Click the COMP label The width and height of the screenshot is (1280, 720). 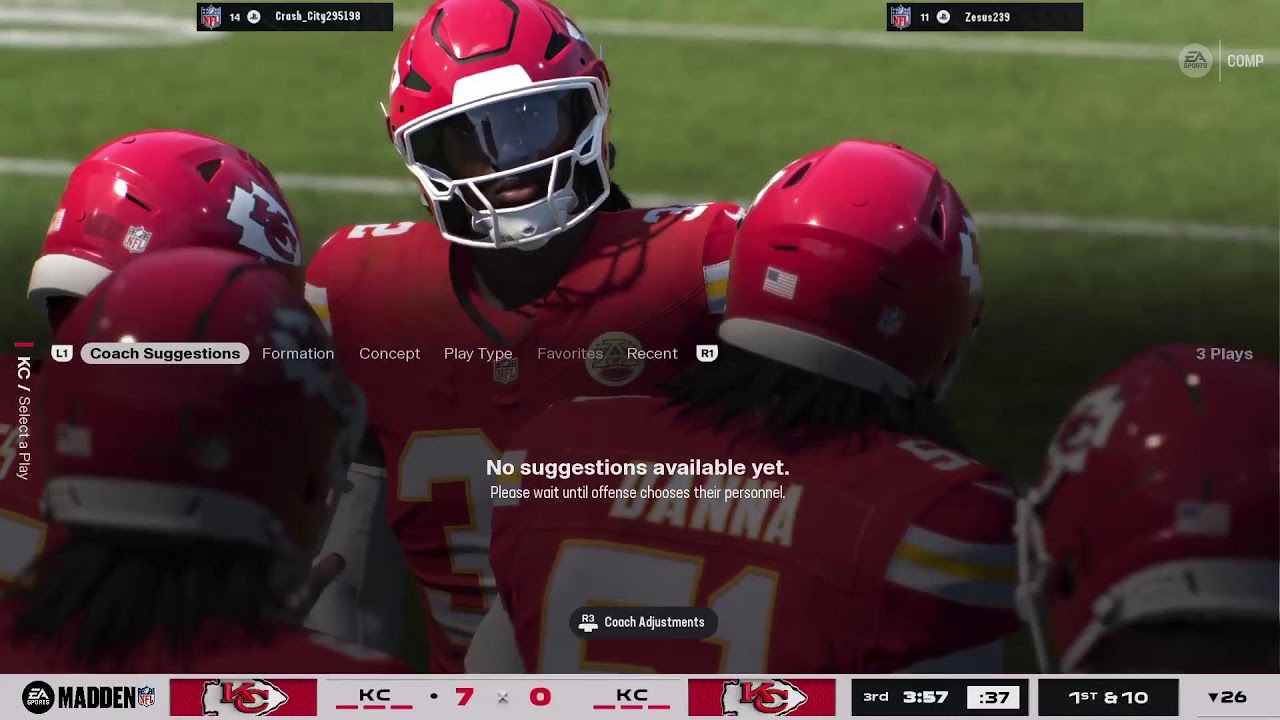1245,61
